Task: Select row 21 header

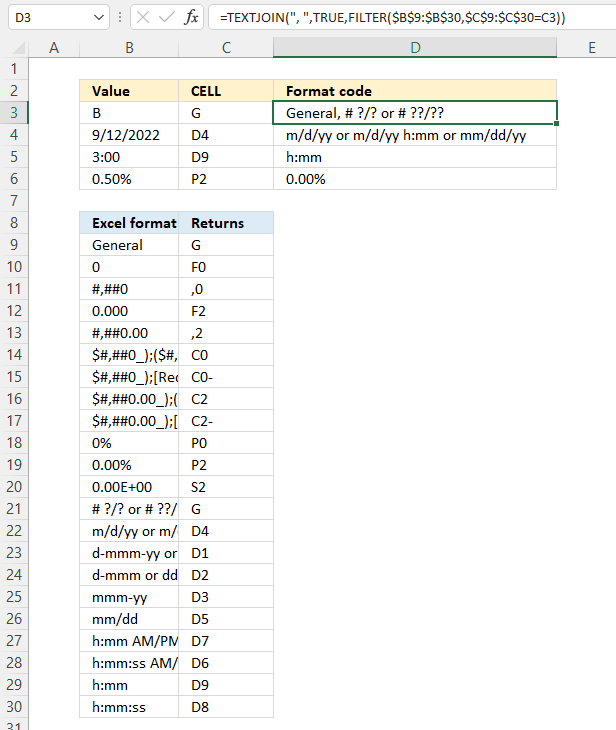Action: 14,508
